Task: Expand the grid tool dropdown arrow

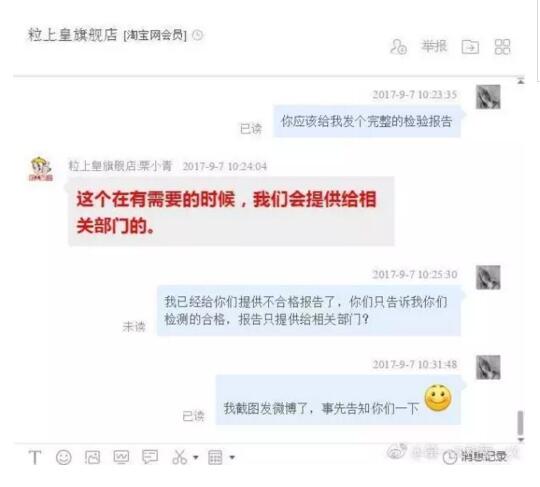Action: click(232, 457)
